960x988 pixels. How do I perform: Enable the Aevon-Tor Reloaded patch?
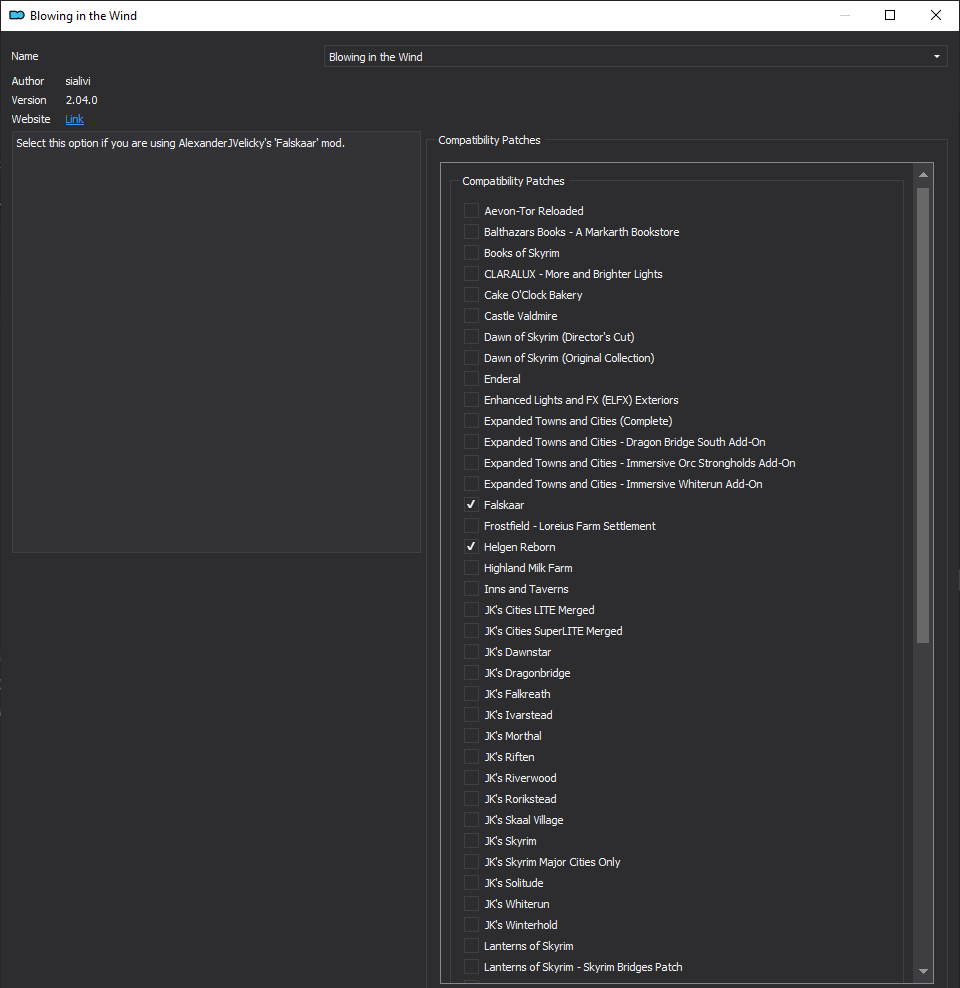(x=471, y=210)
